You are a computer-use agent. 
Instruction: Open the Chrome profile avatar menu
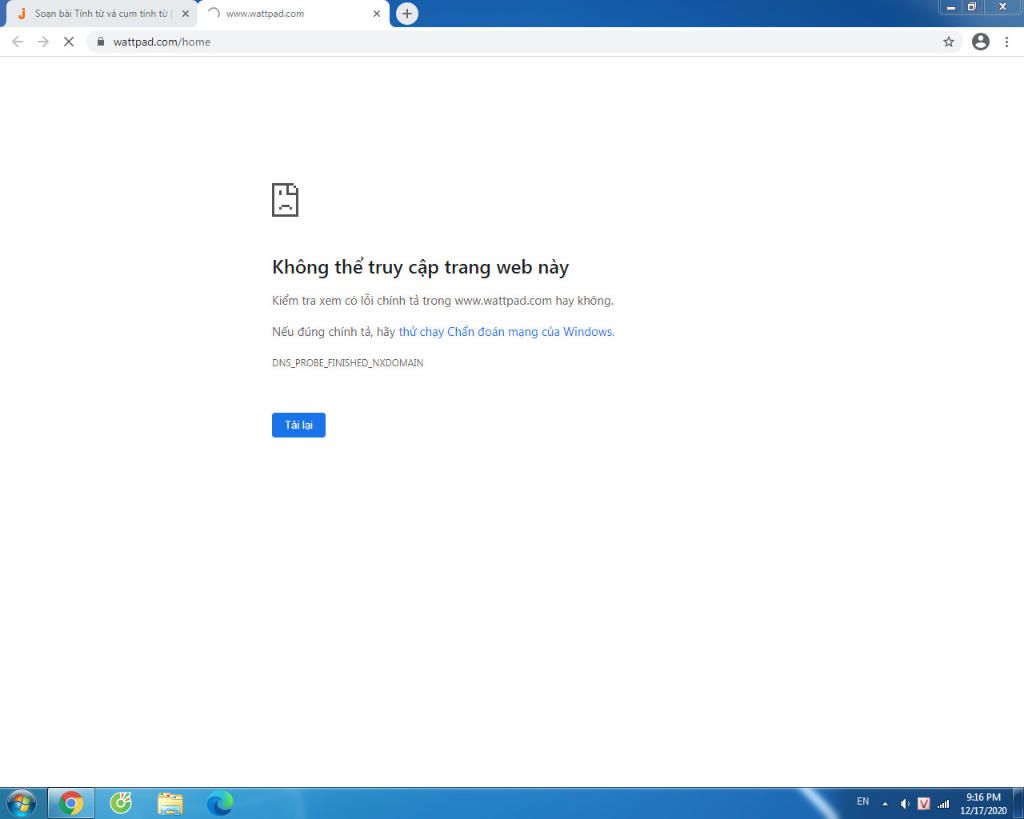point(981,42)
